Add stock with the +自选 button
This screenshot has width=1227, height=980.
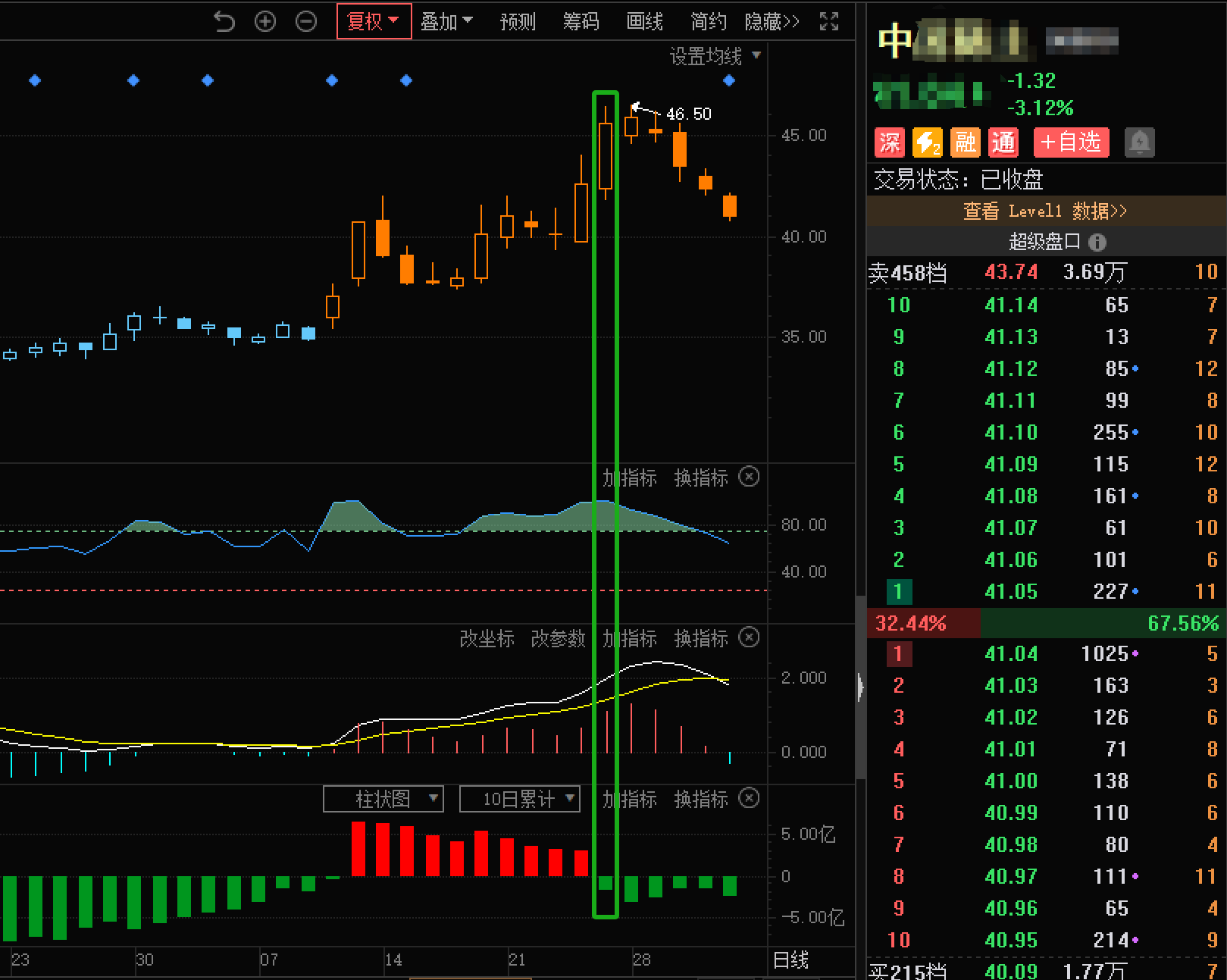tap(1071, 142)
